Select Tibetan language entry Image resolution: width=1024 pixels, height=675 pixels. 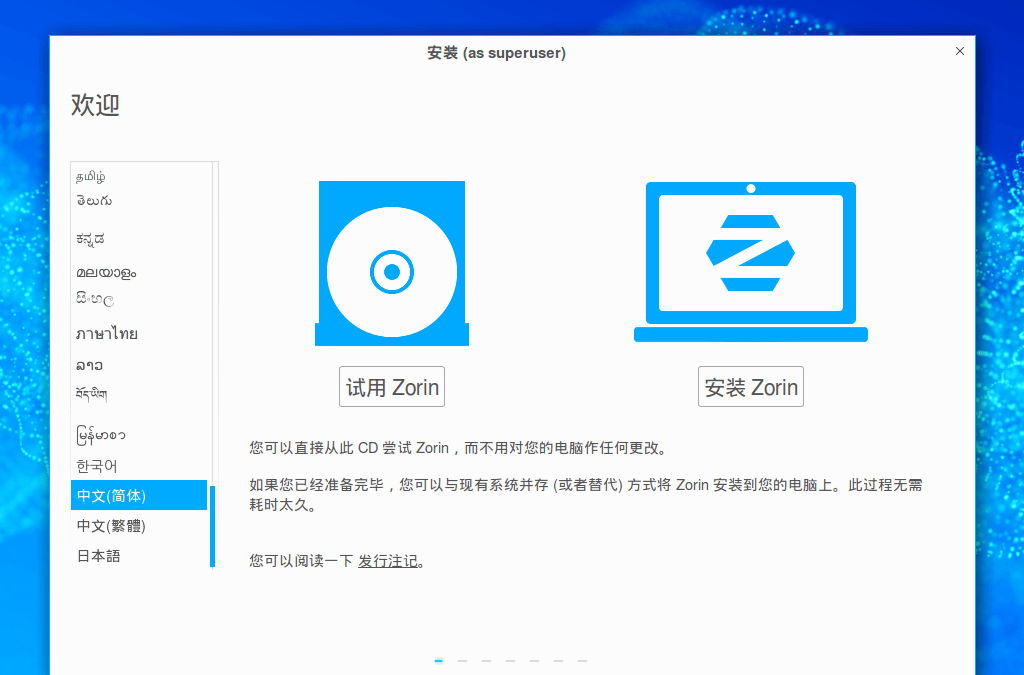(138, 394)
